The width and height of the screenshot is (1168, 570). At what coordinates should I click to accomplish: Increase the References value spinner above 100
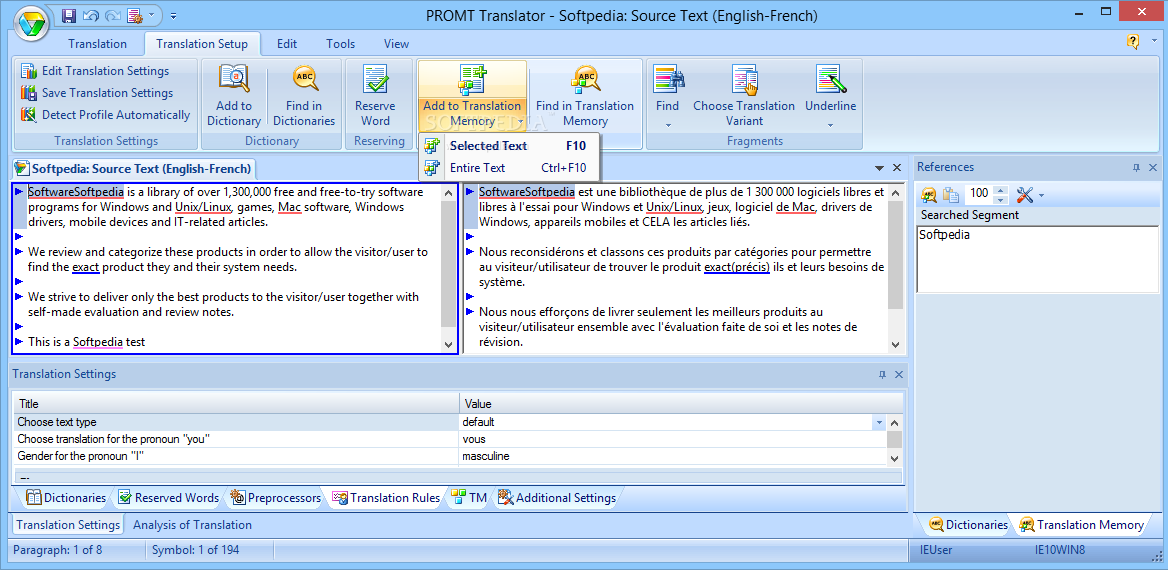pyautogui.click(x=1000, y=190)
